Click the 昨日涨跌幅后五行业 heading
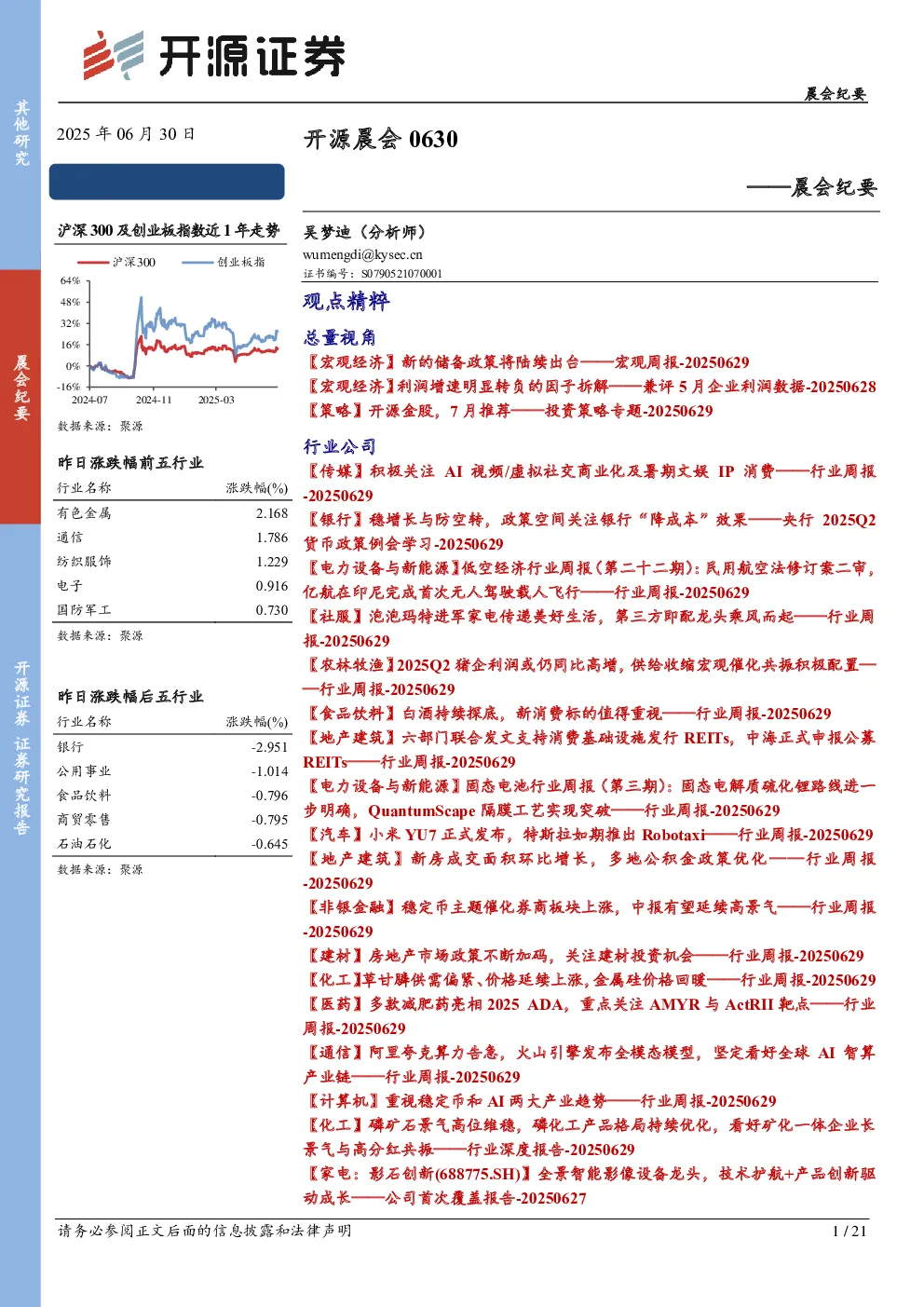924x1307 pixels. [x=130, y=697]
